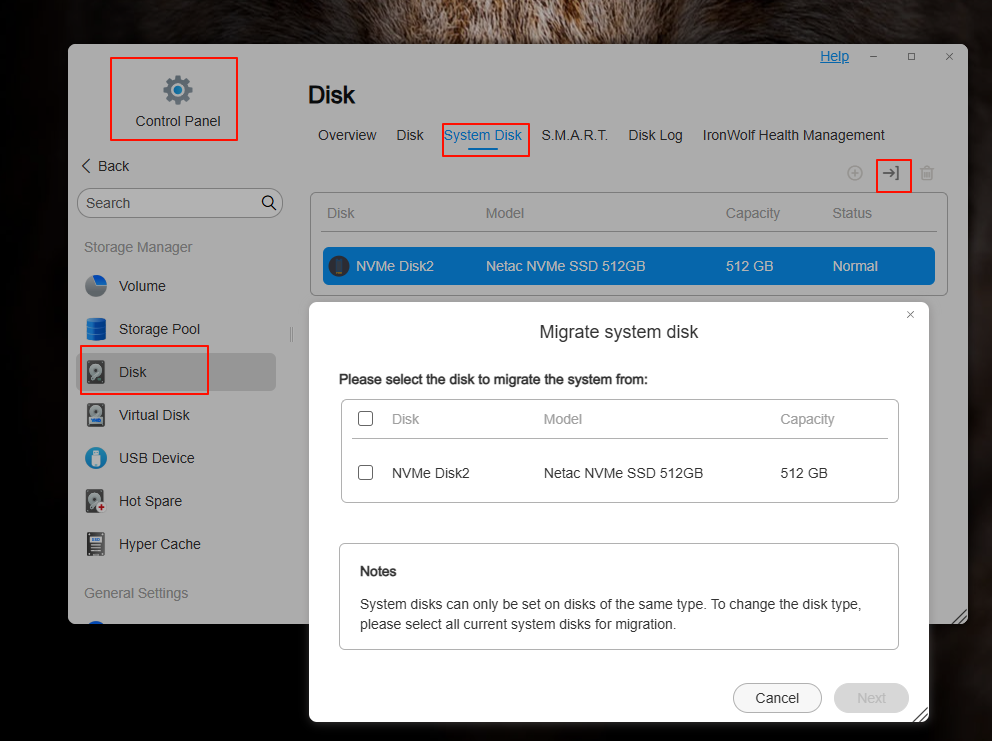This screenshot has width=992, height=741.
Task: Click the delete trash icon
Action: point(927,173)
